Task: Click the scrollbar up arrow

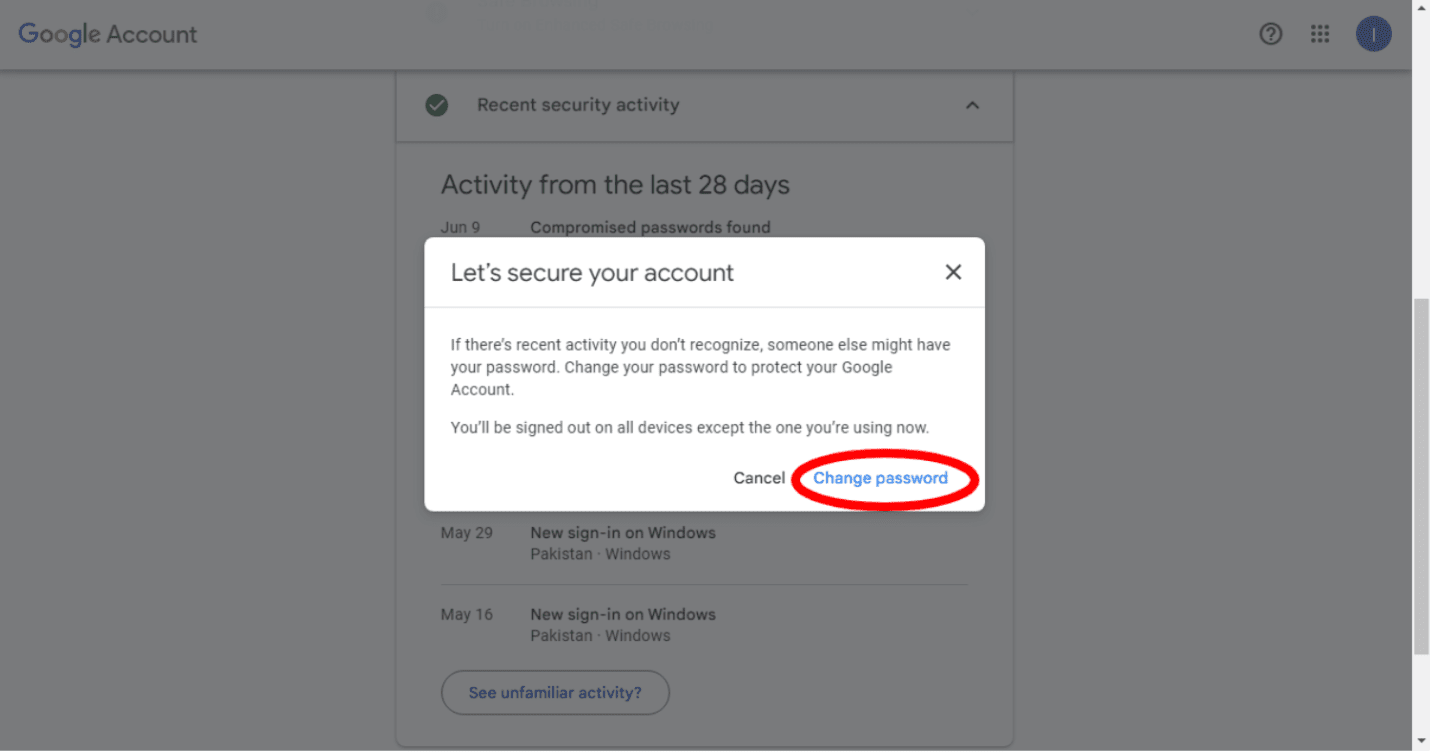Action: point(1421,8)
